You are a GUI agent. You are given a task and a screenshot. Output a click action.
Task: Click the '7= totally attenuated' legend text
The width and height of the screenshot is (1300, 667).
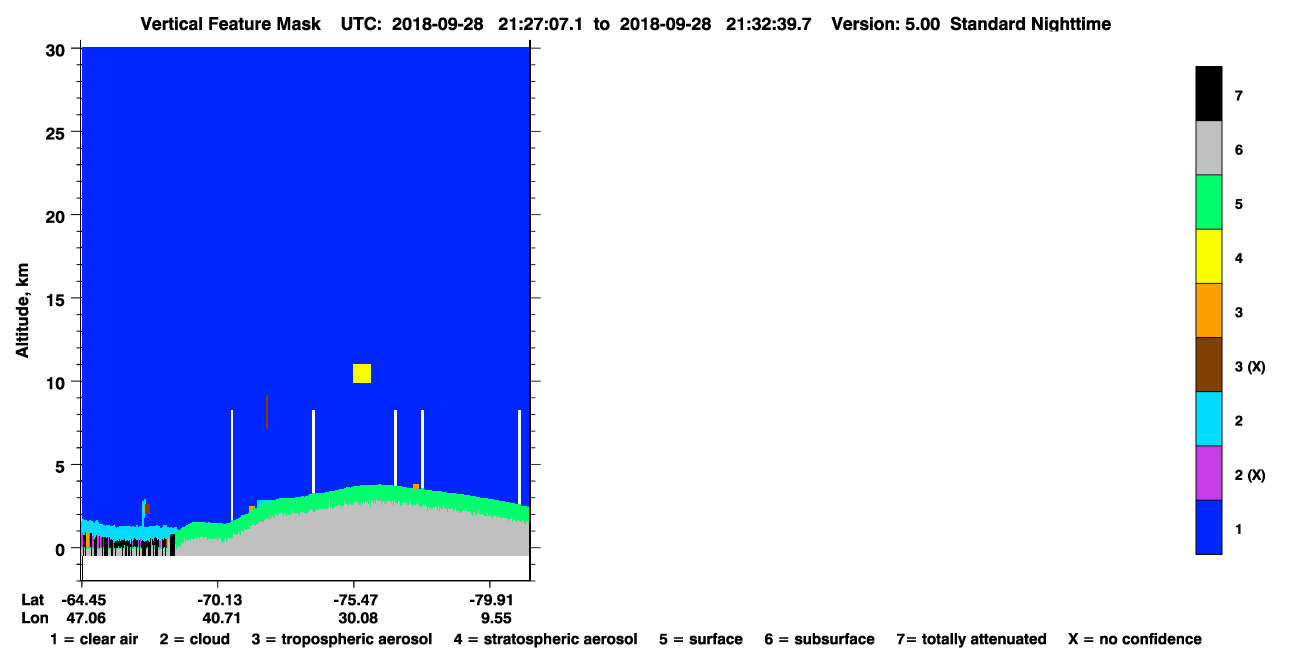(971, 639)
